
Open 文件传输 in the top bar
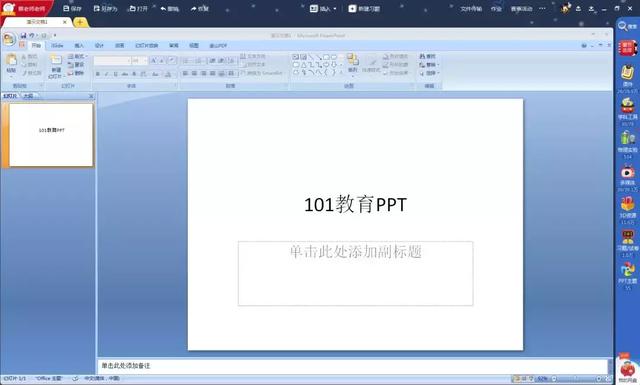[471, 8]
